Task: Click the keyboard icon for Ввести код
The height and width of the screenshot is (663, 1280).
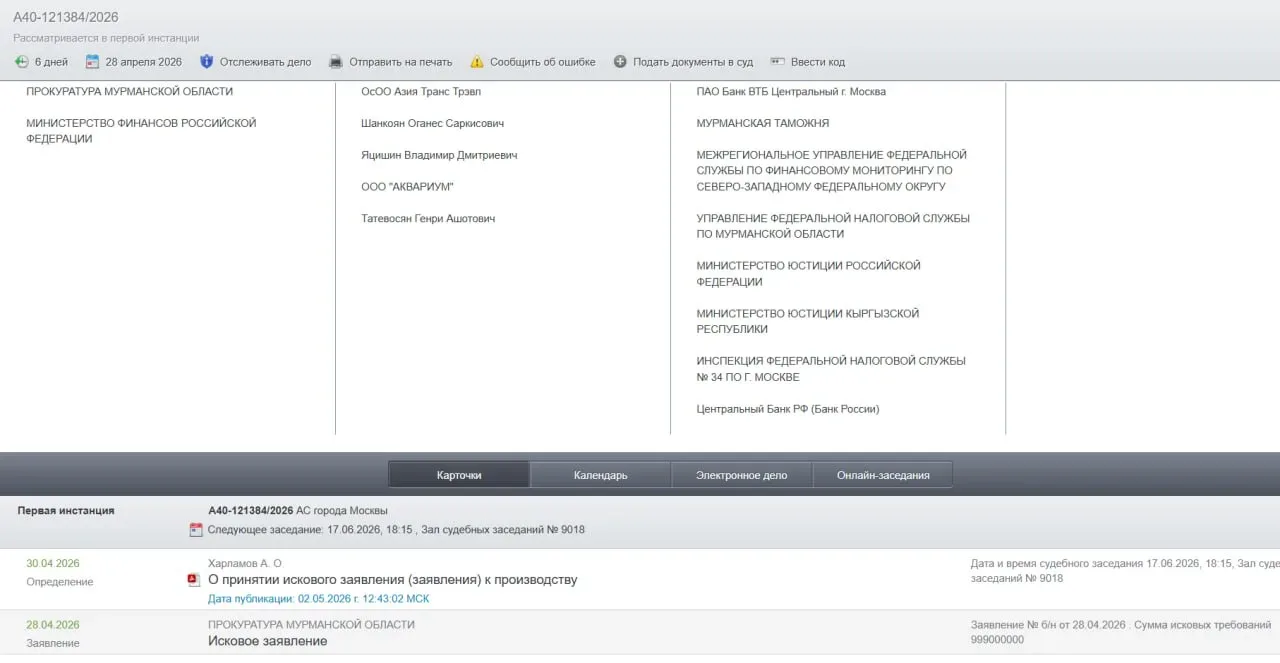Action: point(777,62)
